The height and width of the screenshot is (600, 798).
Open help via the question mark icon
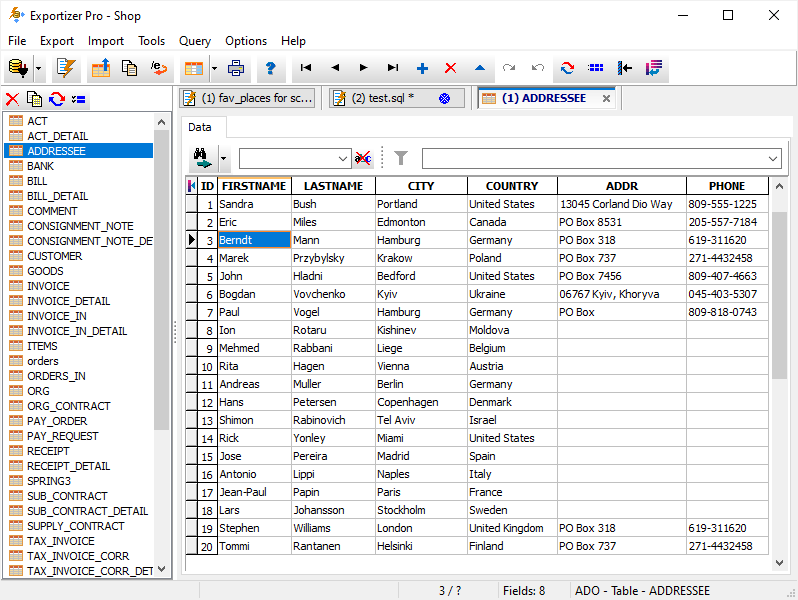[x=270, y=69]
